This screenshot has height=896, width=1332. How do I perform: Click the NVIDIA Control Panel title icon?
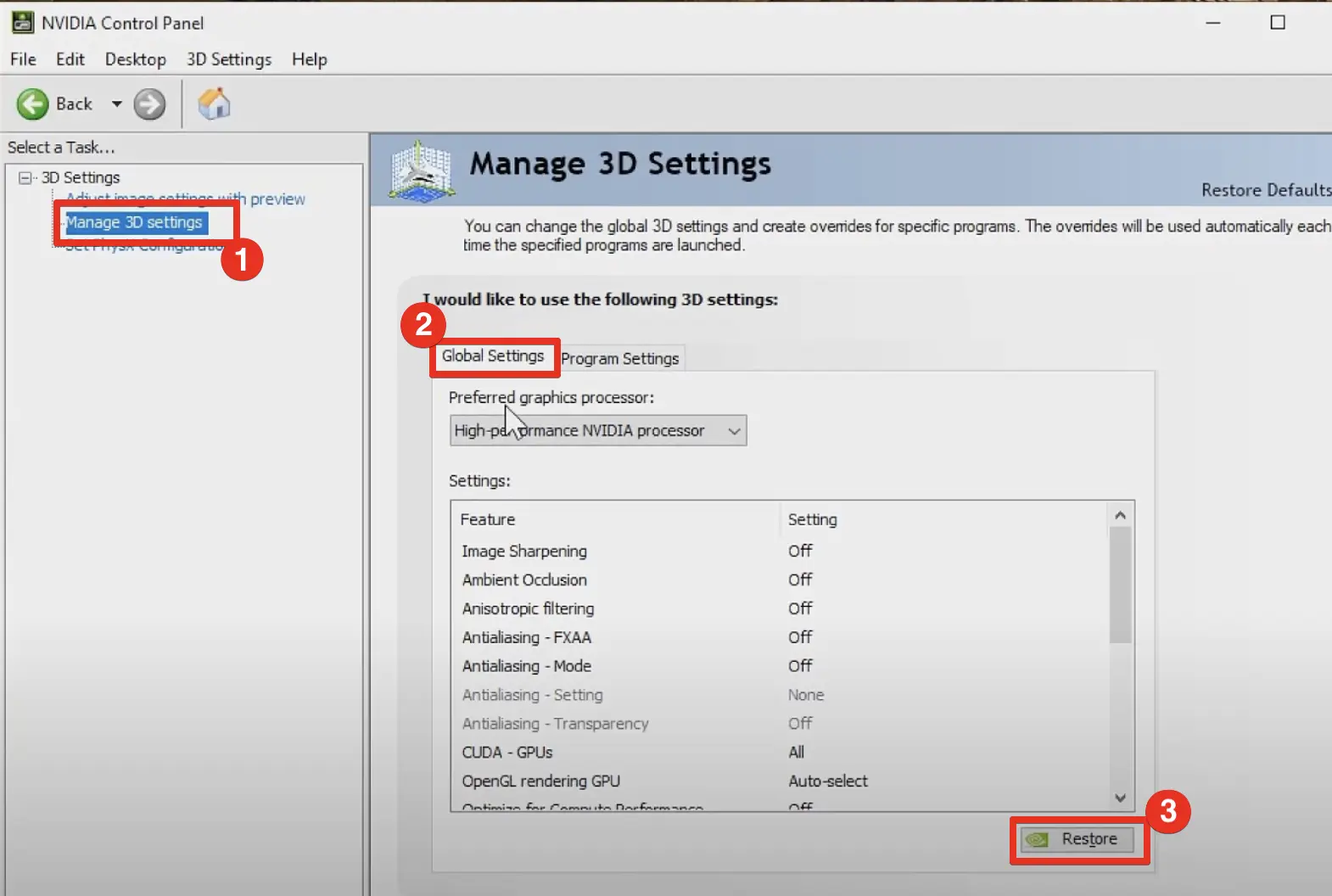pyautogui.click(x=22, y=23)
